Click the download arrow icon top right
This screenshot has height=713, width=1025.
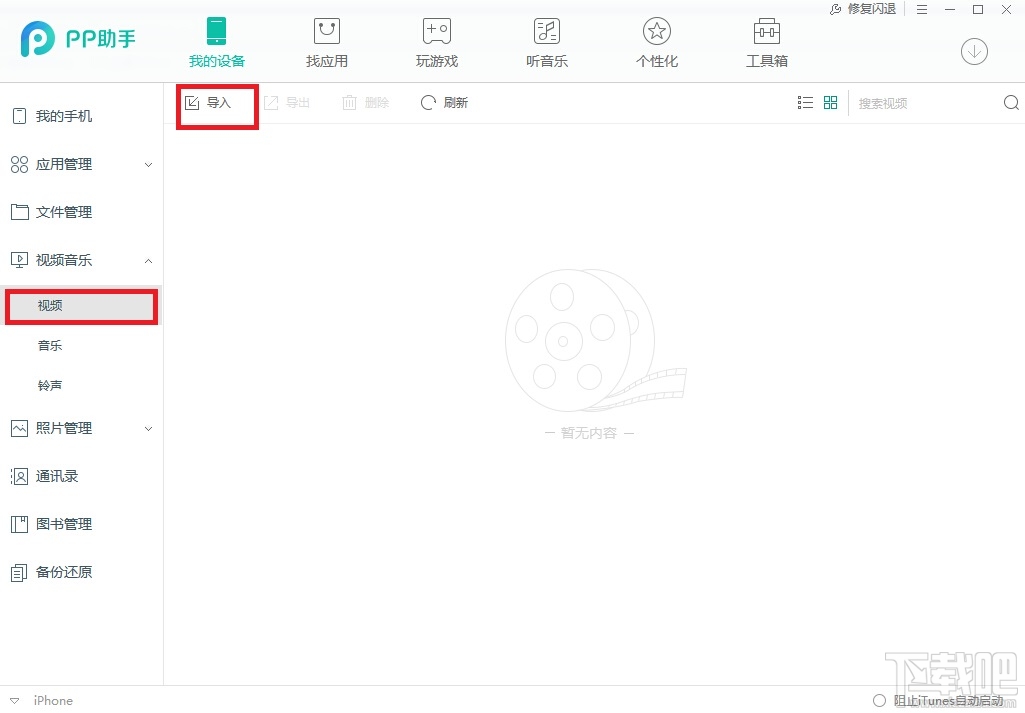(974, 50)
